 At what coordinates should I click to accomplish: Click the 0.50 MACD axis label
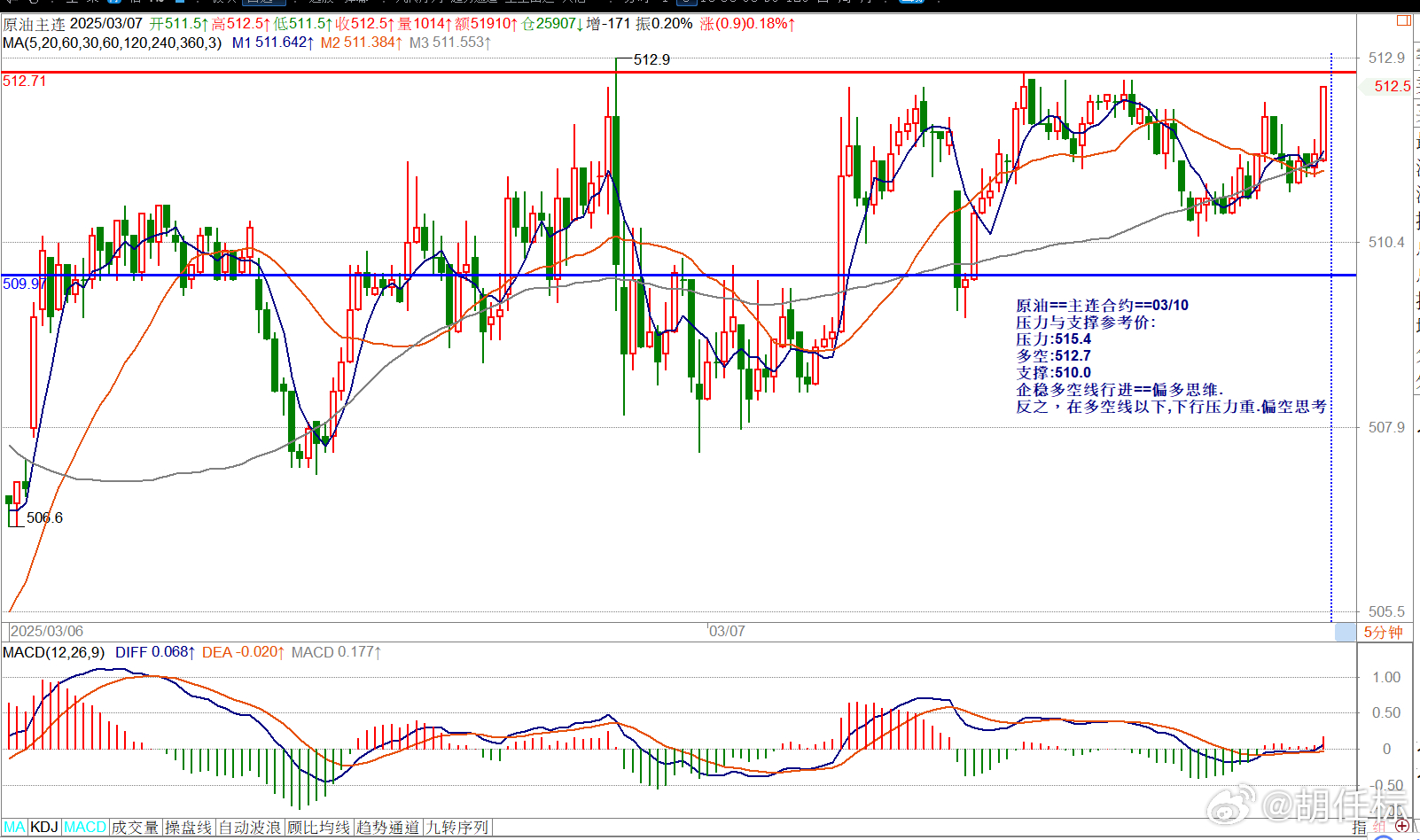click(1386, 712)
